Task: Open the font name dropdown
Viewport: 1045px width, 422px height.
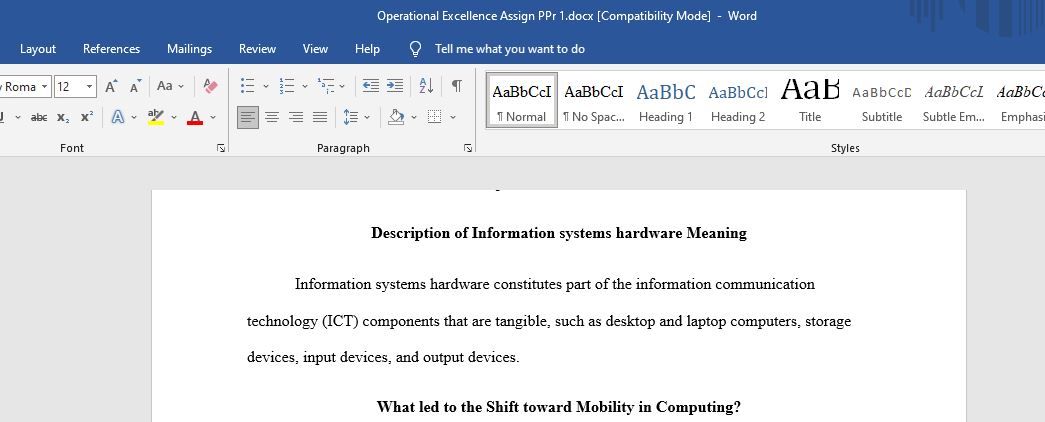Action: click(44, 87)
